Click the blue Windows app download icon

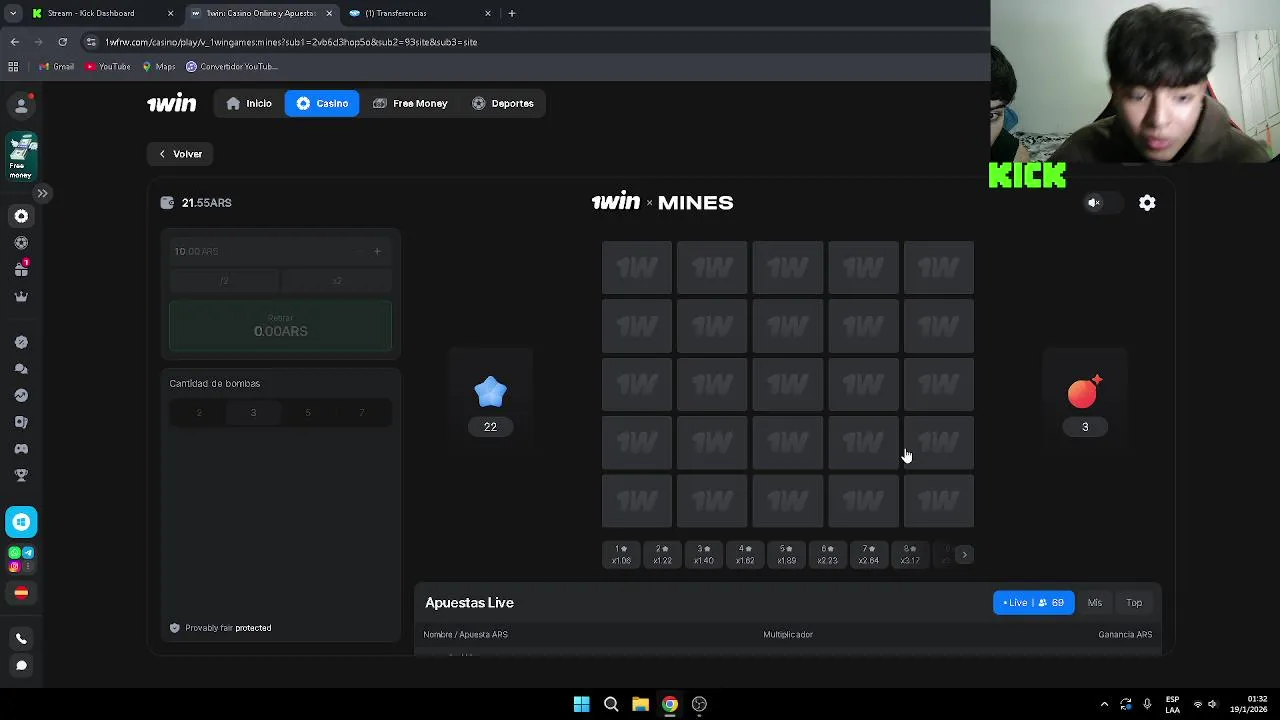pos(21,522)
